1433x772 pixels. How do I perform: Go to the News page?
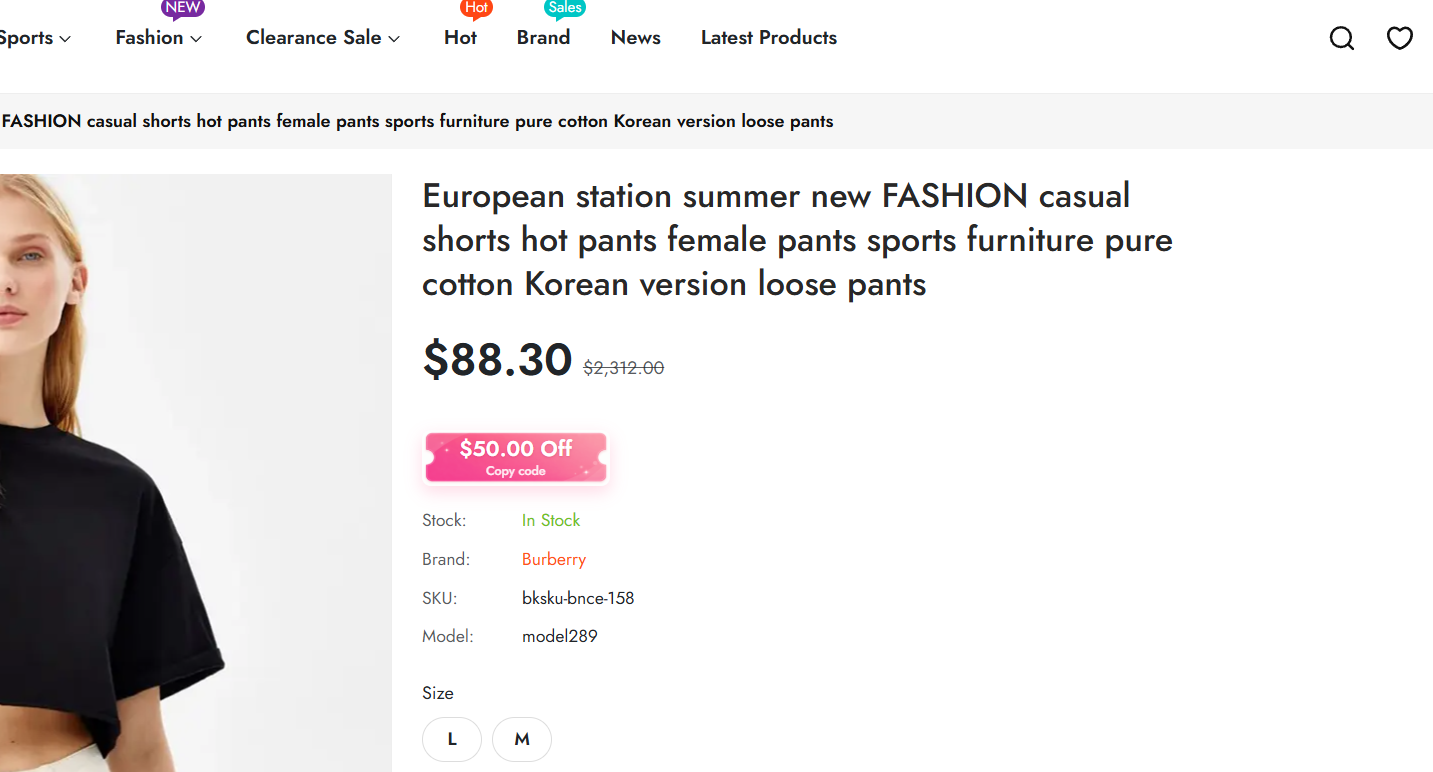(x=636, y=38)
